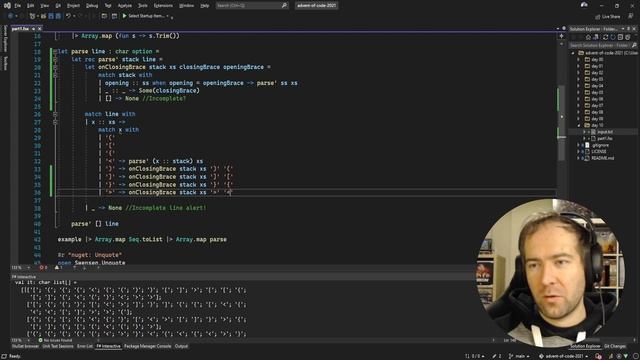This screenshot has width=640, height=360.
Task: Click the Select Startup Item run button
Action: (143, 16)
